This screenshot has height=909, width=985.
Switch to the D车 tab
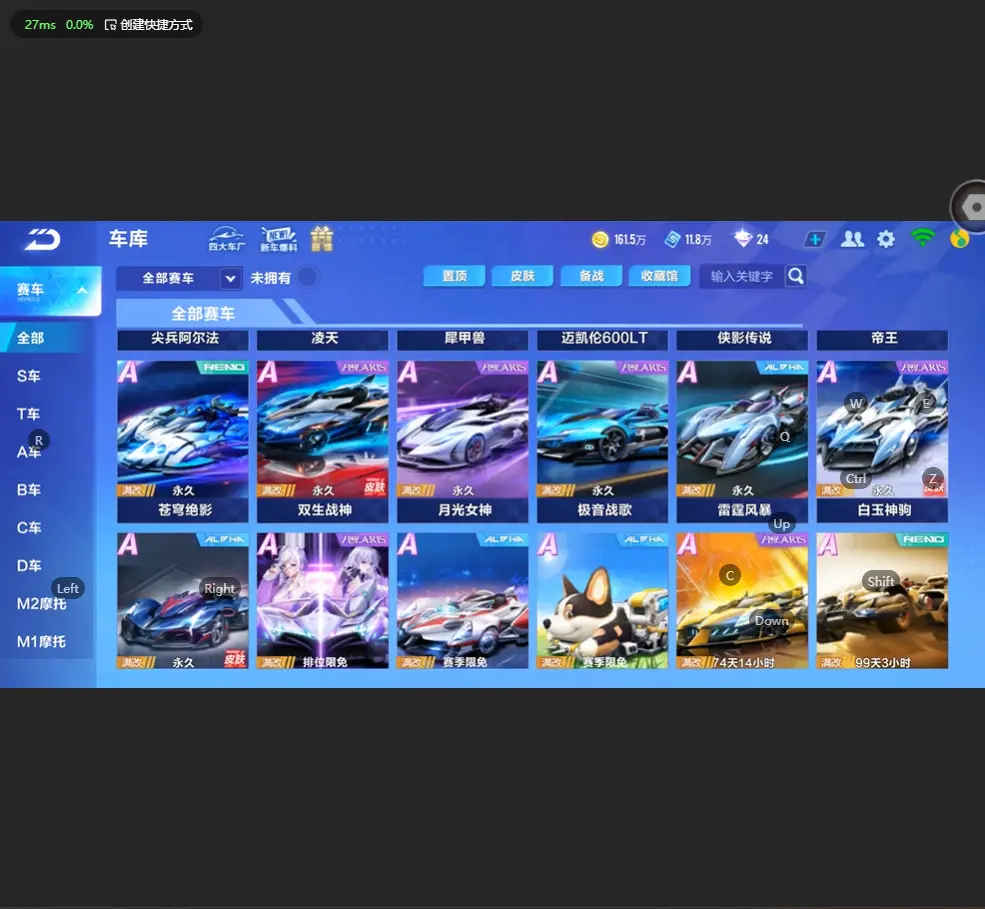pyautogui.click(x=29, y=565)
